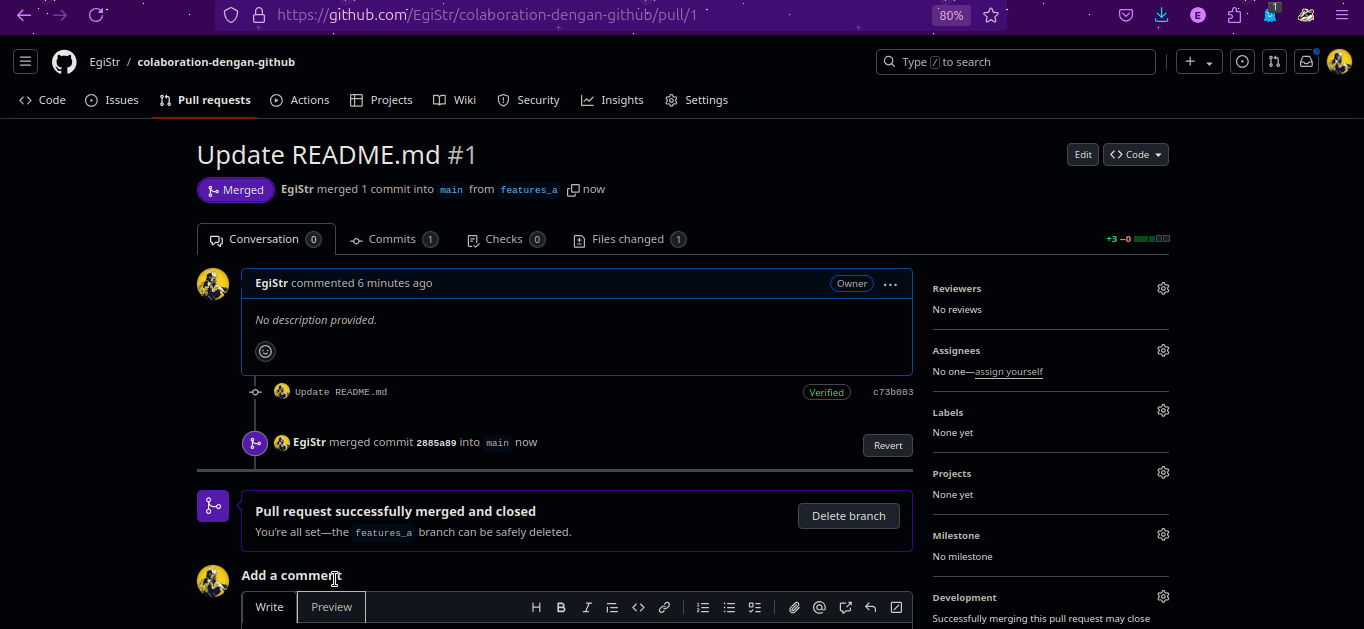This screenshot has height=629, width=1364.
Task: Open the issues shortcut icon in header
Action: (x=1242, y=62)
